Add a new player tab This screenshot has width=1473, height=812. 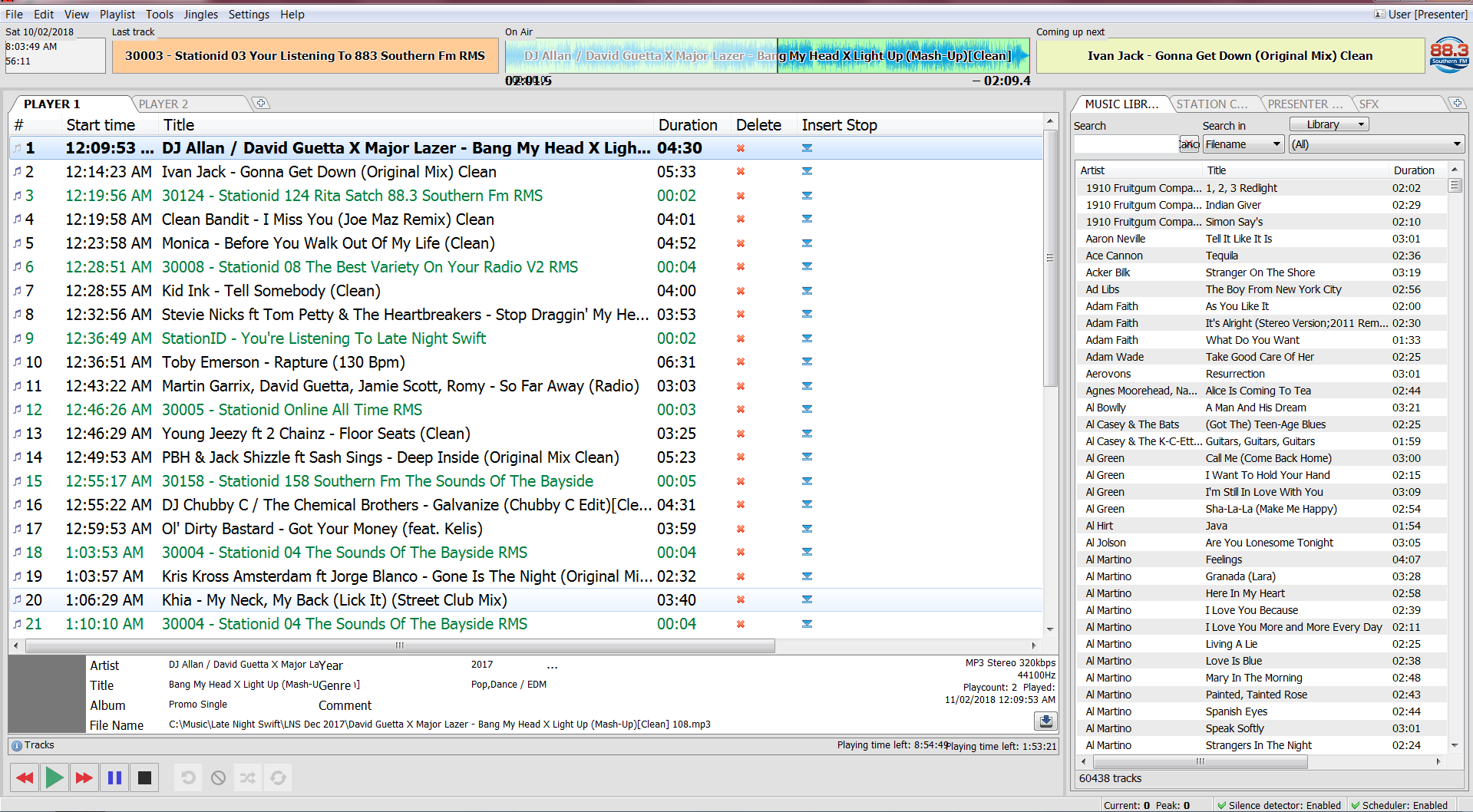[261, 103]
